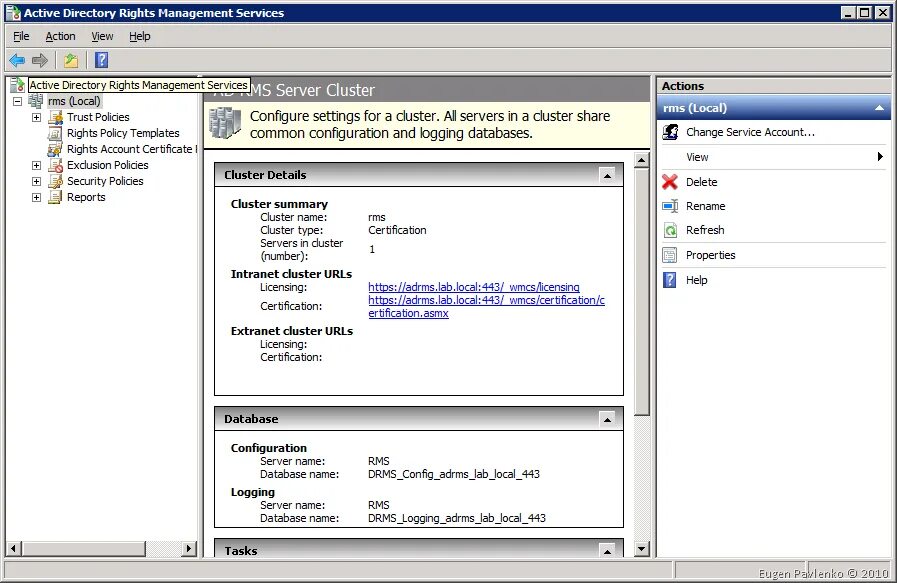
Task: Click the Security Policies tree icon
Action: coord(55,181)
